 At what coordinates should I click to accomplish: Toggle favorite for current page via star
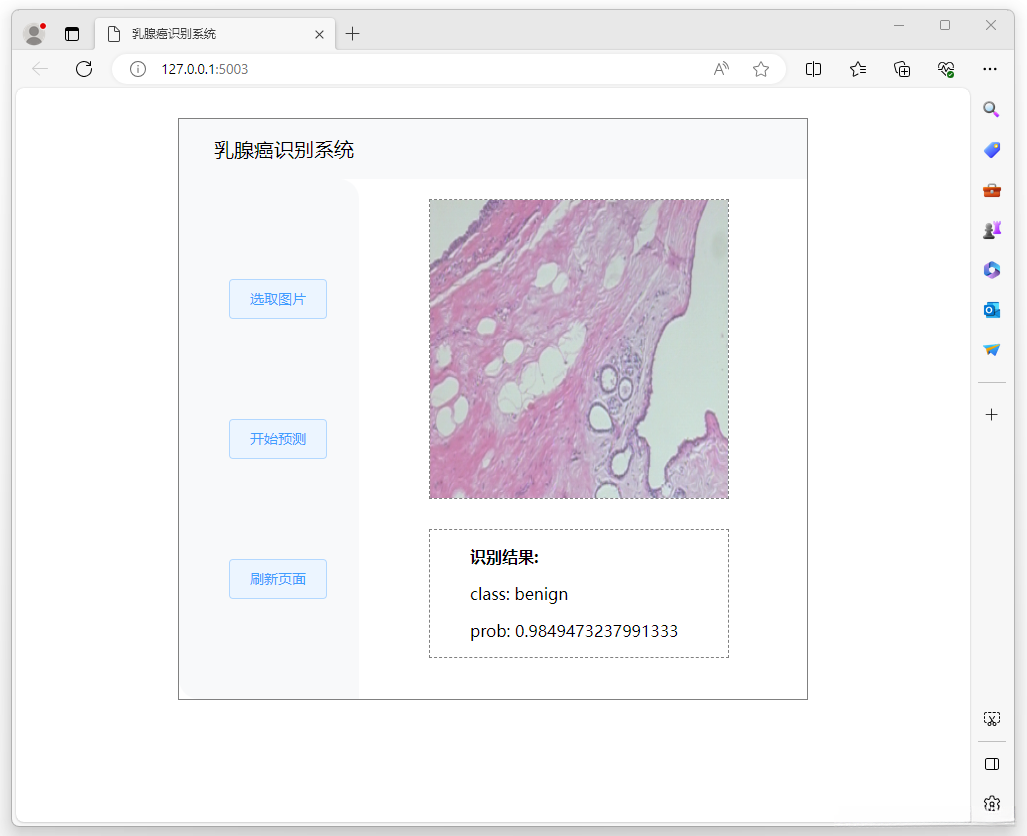point(761,69)
